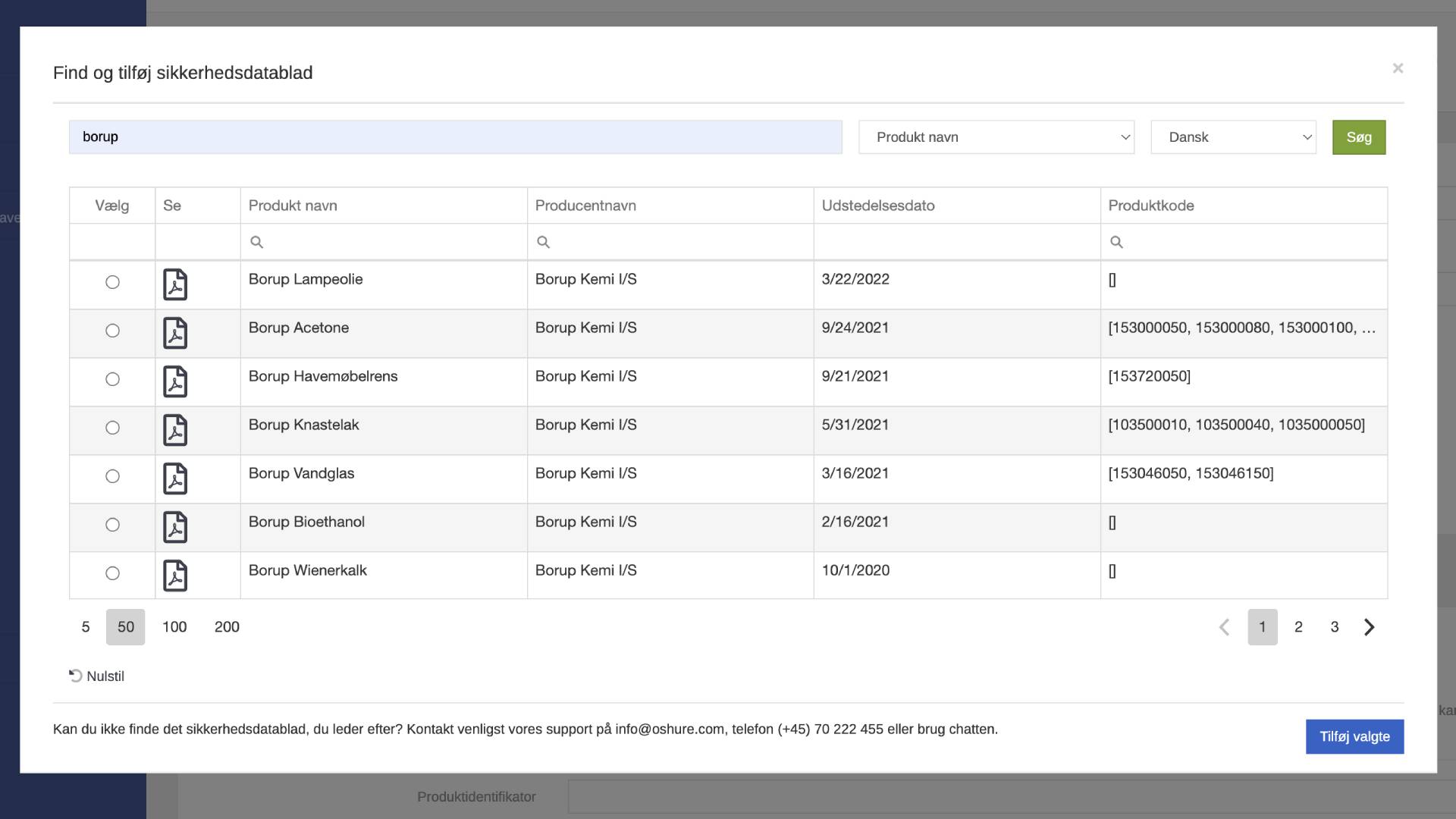The width and height of the screenshot is (1456, 819).
Task: Sort by the Produktkode column header
Action: coord(1244,206)
